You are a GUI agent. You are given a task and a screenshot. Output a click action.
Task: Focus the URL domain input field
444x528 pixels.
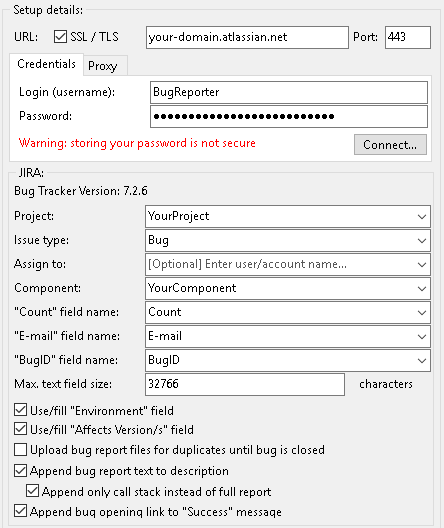click(247, 37)
